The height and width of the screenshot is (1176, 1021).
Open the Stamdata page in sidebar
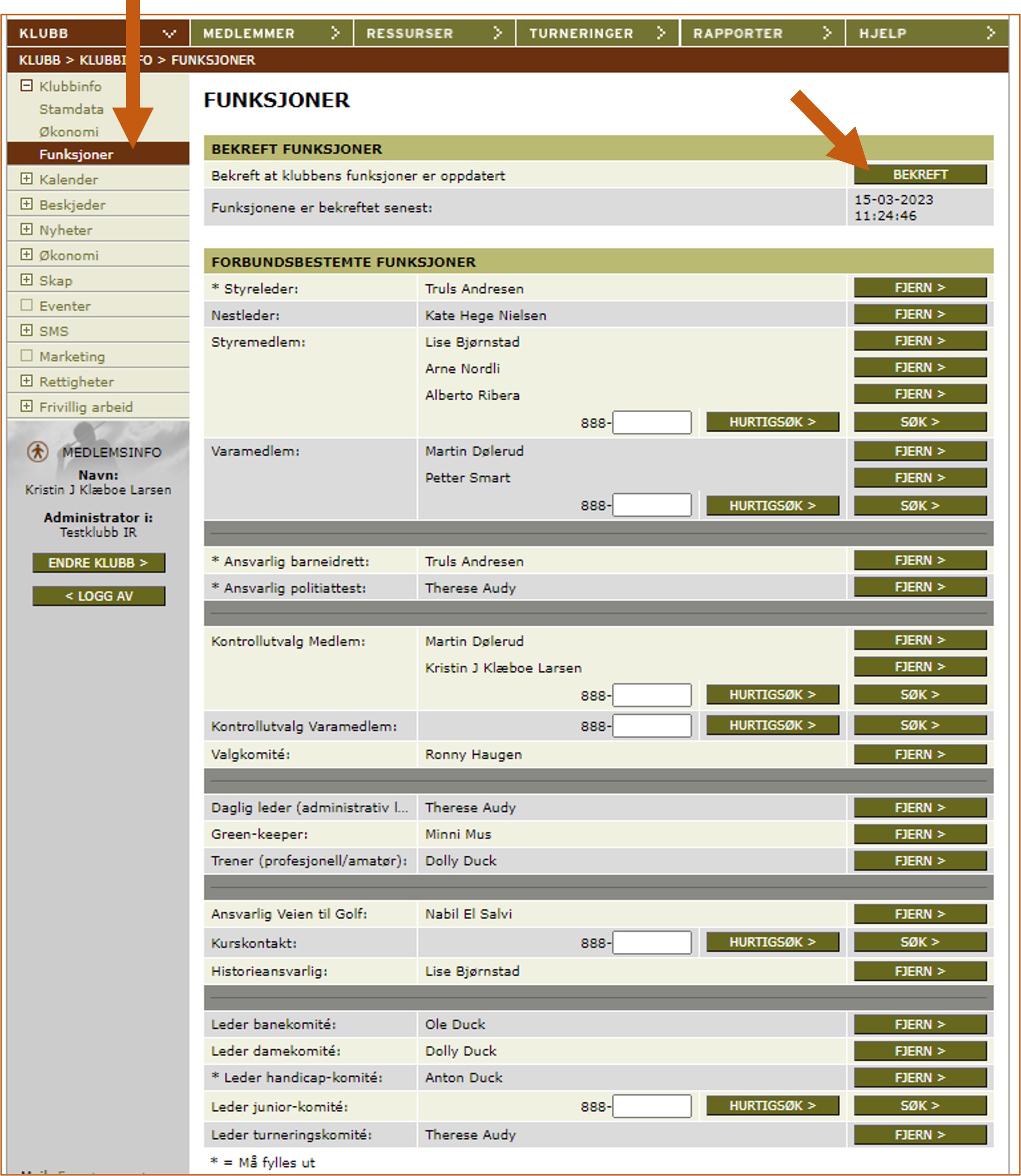71,110
